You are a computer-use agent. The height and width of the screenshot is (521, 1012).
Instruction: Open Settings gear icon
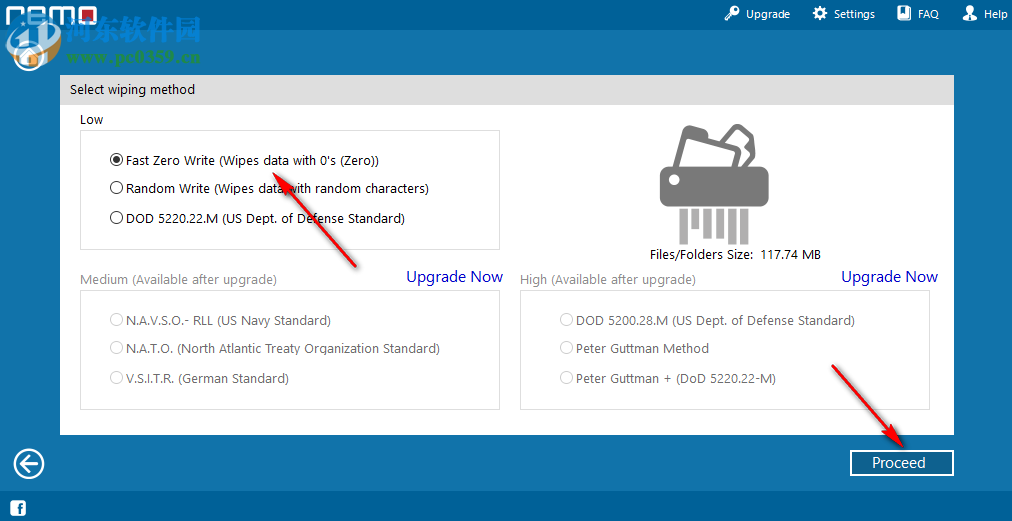pos(820,14)
